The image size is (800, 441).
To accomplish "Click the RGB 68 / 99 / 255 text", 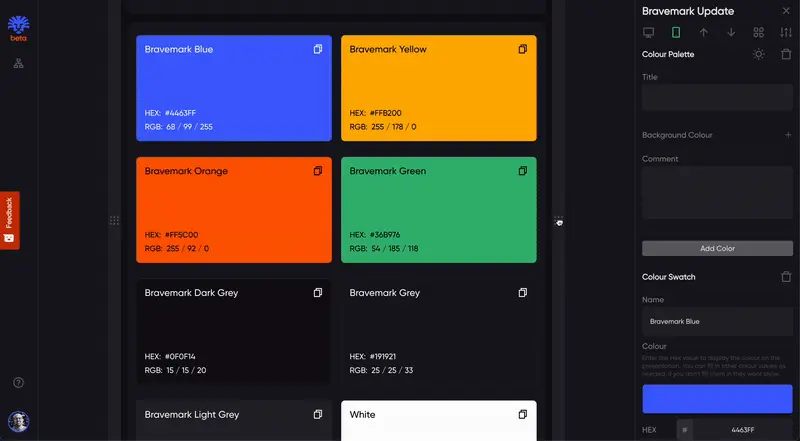I will [179, 127].
